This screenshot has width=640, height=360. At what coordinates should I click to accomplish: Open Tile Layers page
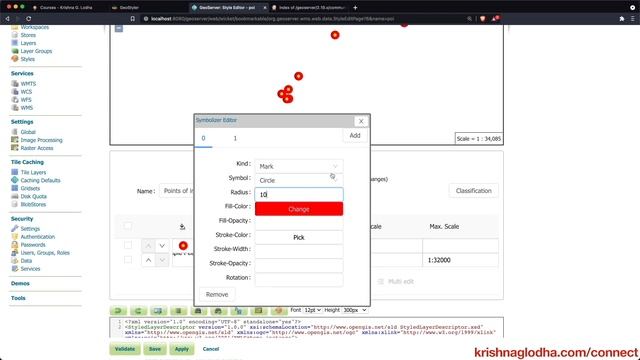point(33,172)
